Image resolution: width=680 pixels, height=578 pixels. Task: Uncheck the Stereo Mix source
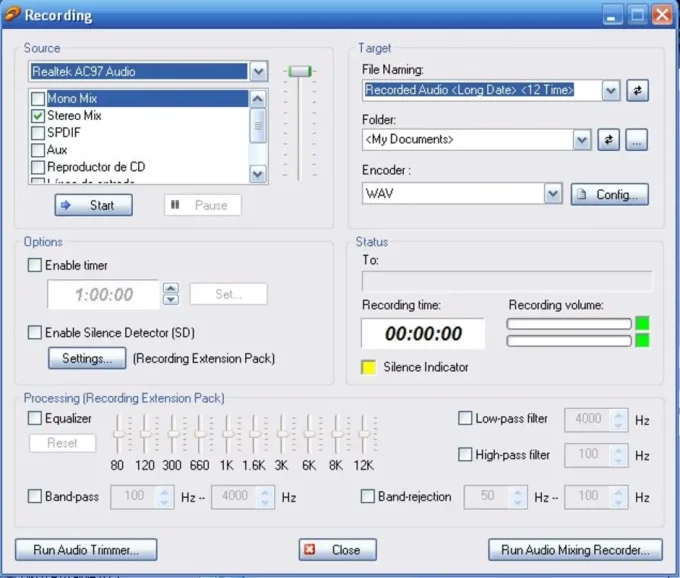pyautogui.click(x=38, y=116)
